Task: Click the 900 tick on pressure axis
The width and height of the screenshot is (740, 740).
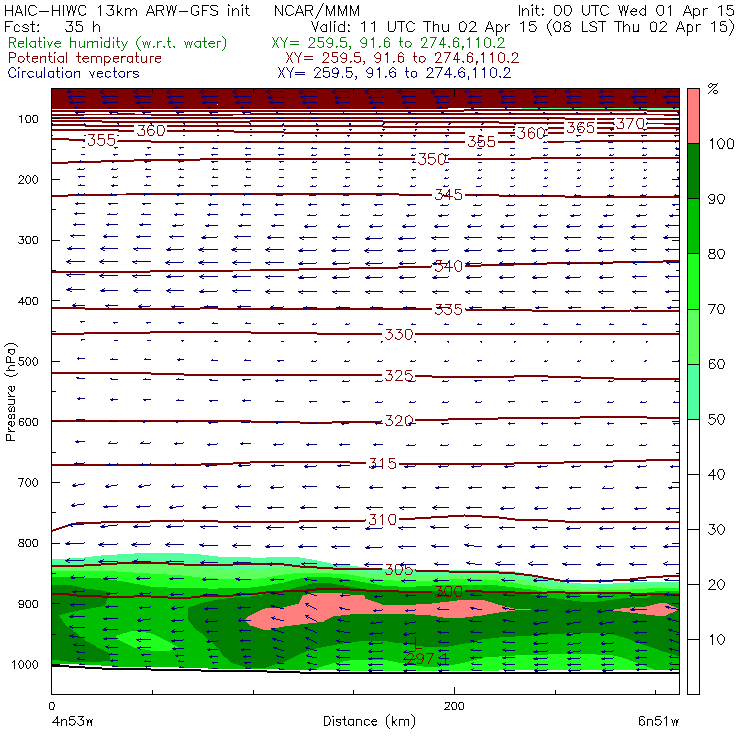Action: coord(28,604)
